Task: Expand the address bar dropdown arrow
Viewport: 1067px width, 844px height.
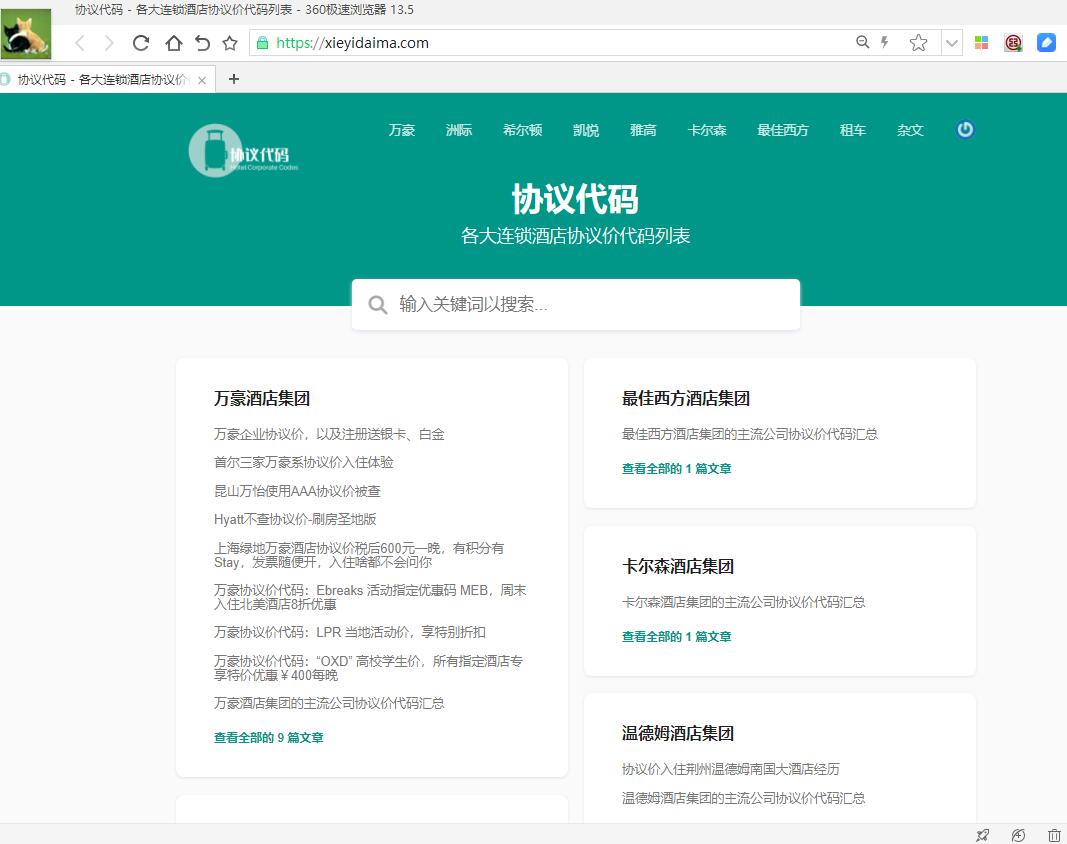Action: 951,43
